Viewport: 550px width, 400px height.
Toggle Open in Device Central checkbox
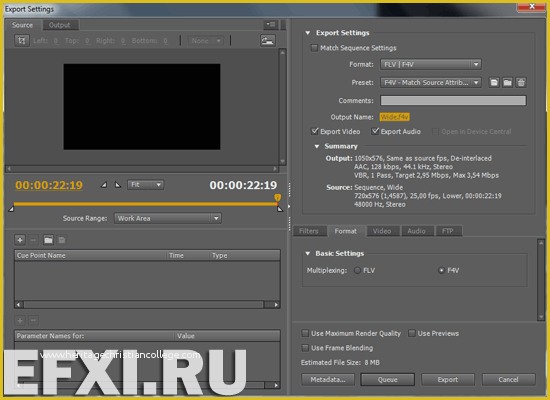pyautogui.click(x=435, y=132)
